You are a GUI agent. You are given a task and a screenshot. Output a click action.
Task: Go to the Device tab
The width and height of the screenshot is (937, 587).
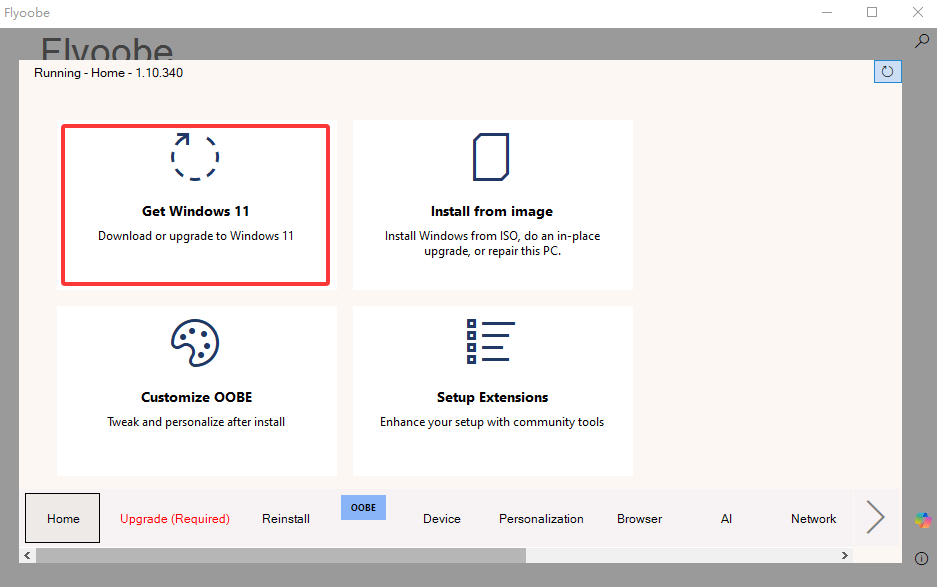coord(442,519)
